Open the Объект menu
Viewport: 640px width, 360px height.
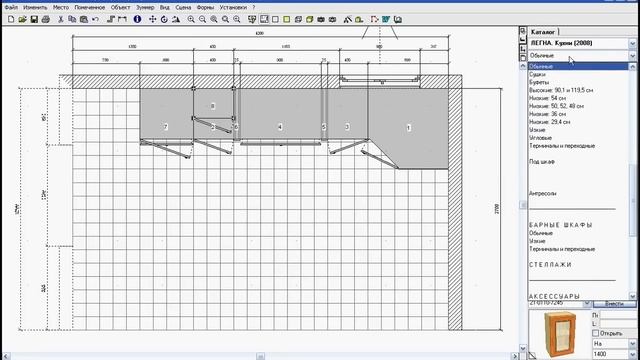click(120, 7)
